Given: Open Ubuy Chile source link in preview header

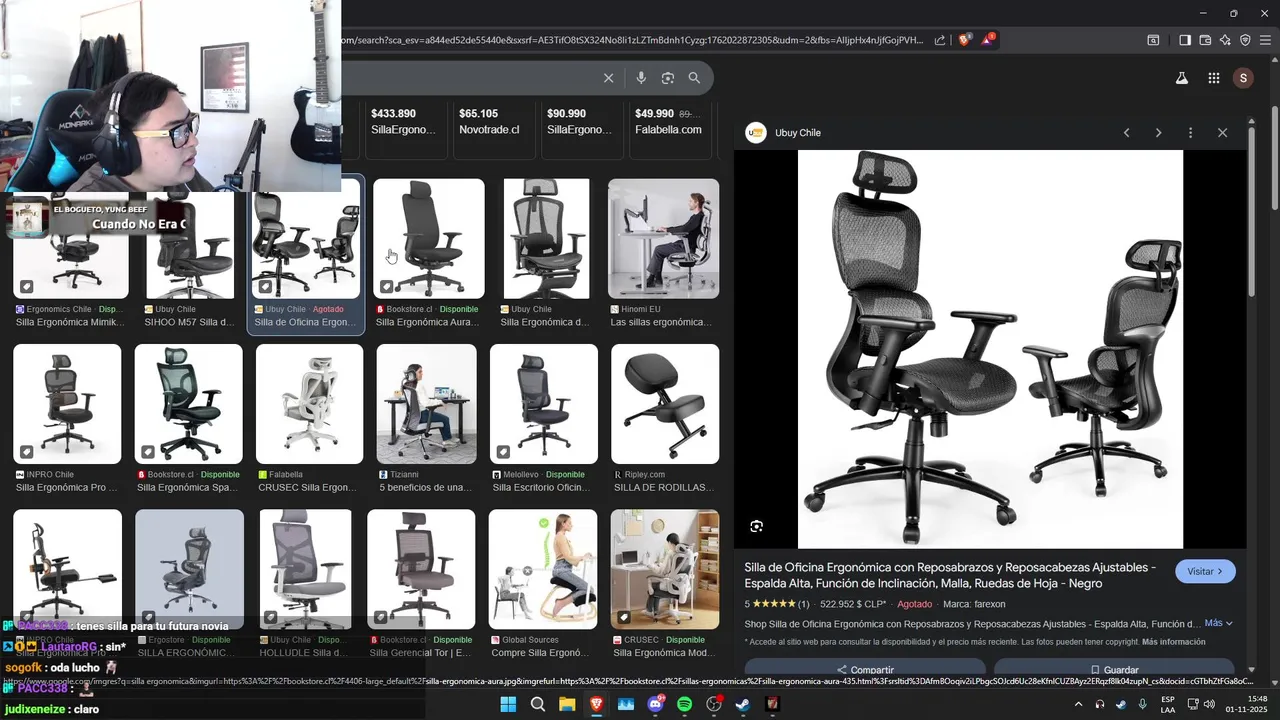Looking at the screenshot, I should point(784,133).
